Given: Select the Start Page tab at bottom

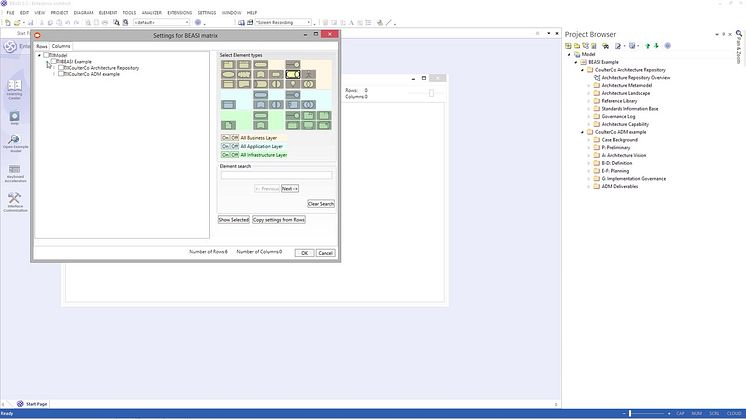Looking at the screenshot, I should pyautogui.click(x=32, y=404).
